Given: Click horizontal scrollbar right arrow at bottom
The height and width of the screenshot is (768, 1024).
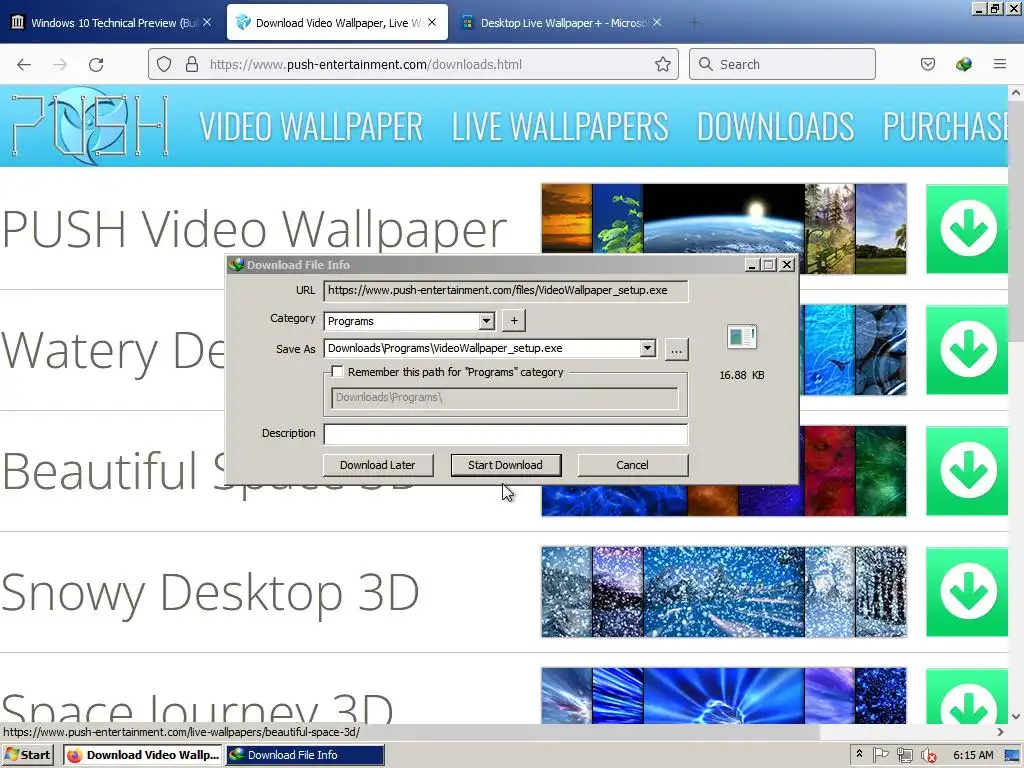Looking at the screenshot, I should click(1000, 732).
